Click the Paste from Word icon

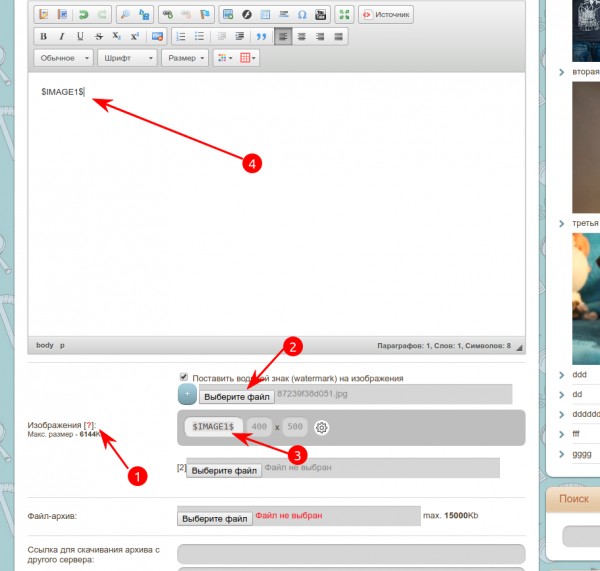pyautogui.click(x=62, y=15)
